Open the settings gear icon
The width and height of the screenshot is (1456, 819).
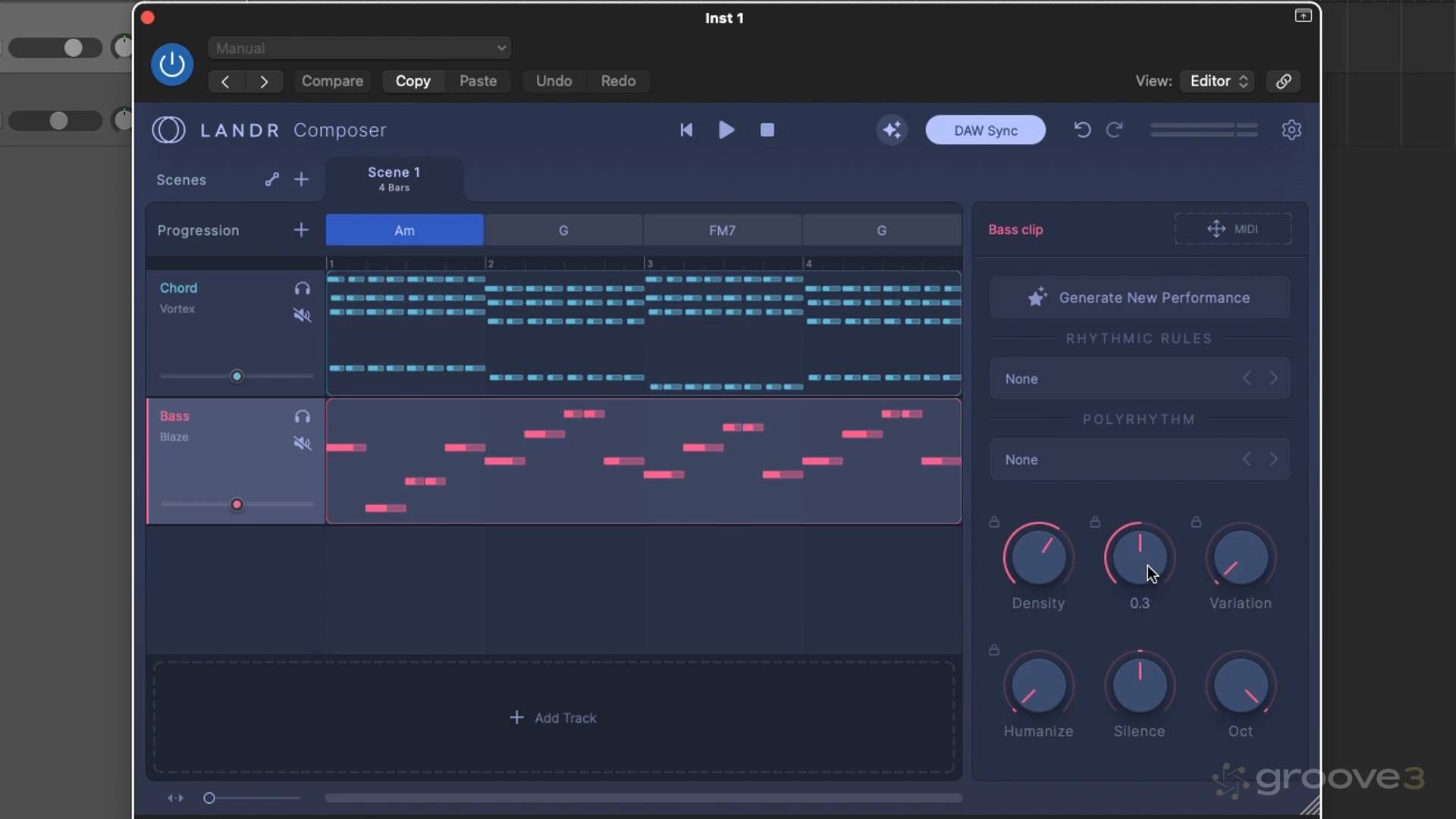[1291, 130]
